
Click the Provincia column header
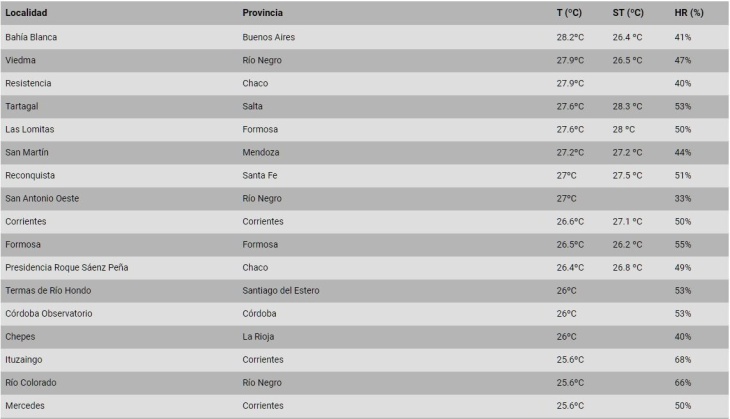(x=262, y=13)
